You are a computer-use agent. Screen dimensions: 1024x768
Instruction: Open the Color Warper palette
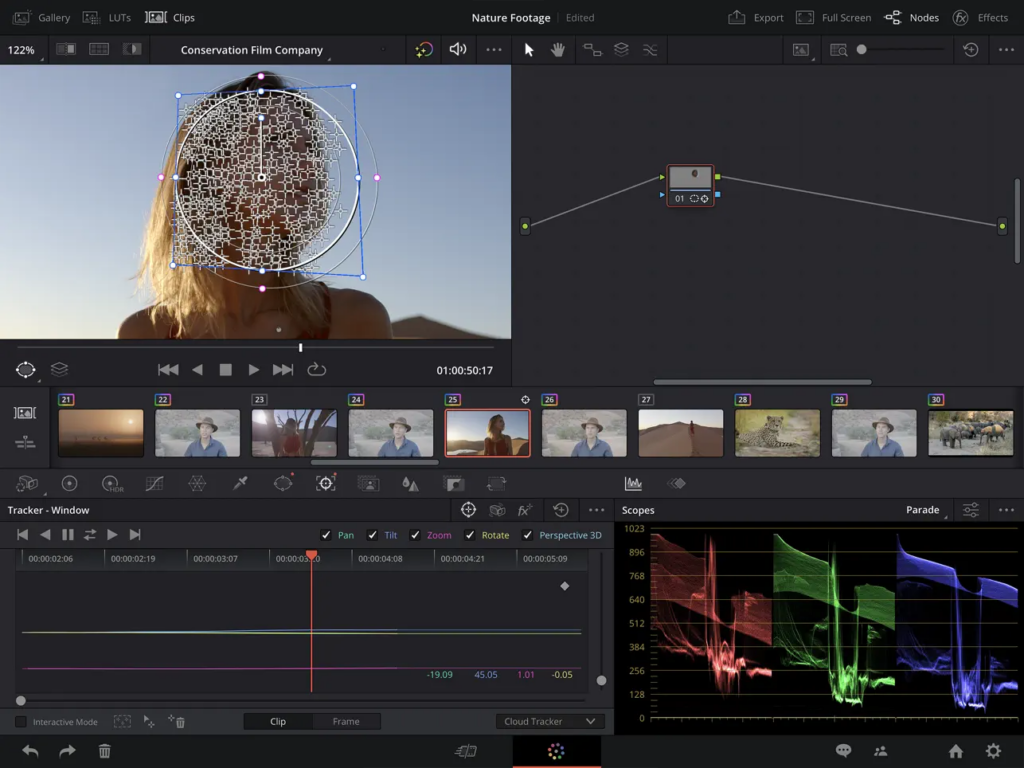(198, 483)
